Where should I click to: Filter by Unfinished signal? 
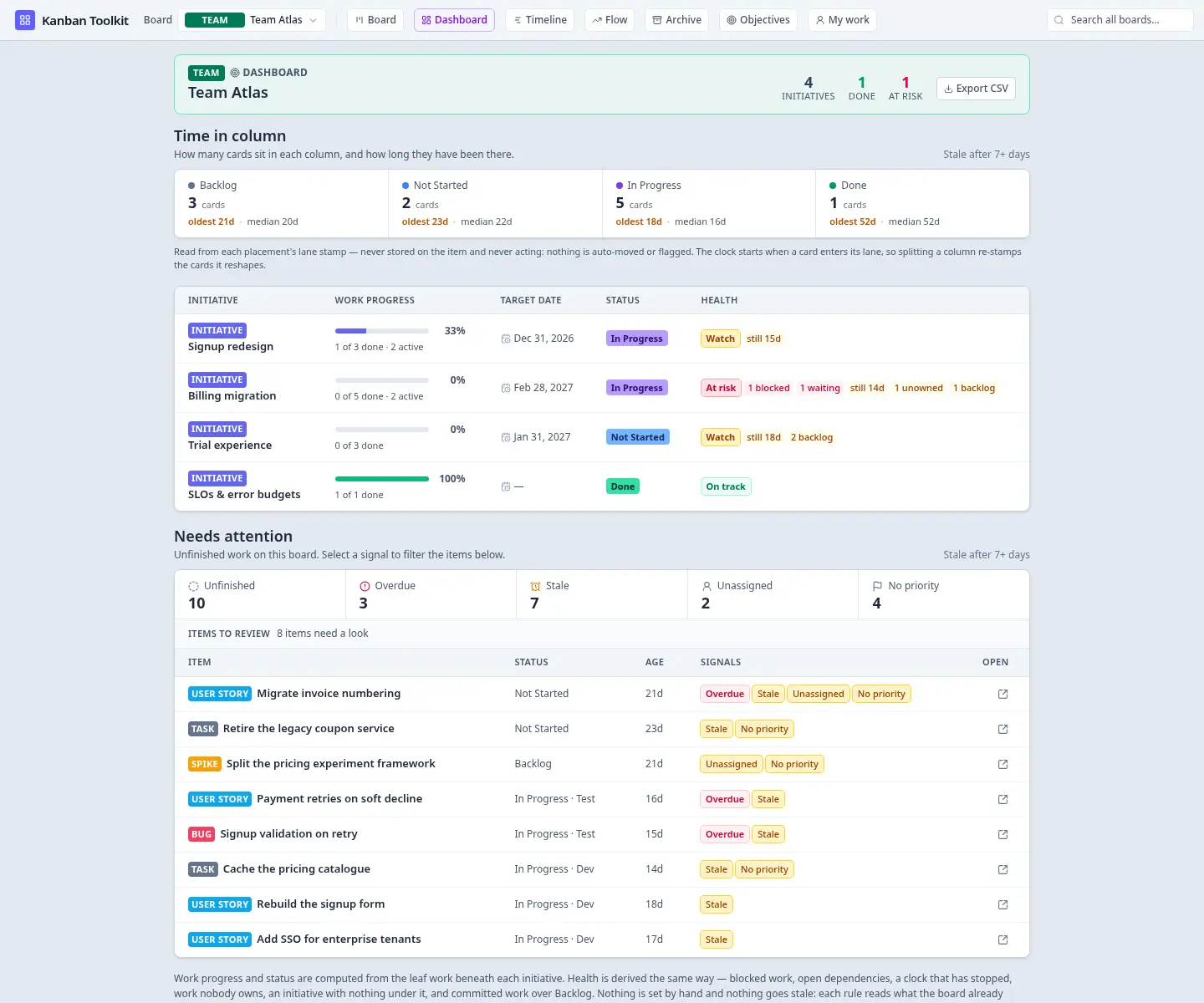tap(260, 594)
